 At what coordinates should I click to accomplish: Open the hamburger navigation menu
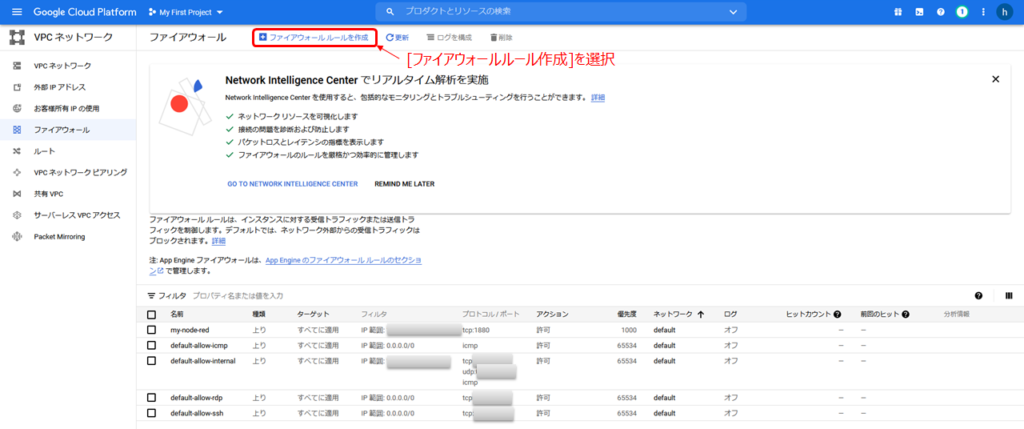14,12
